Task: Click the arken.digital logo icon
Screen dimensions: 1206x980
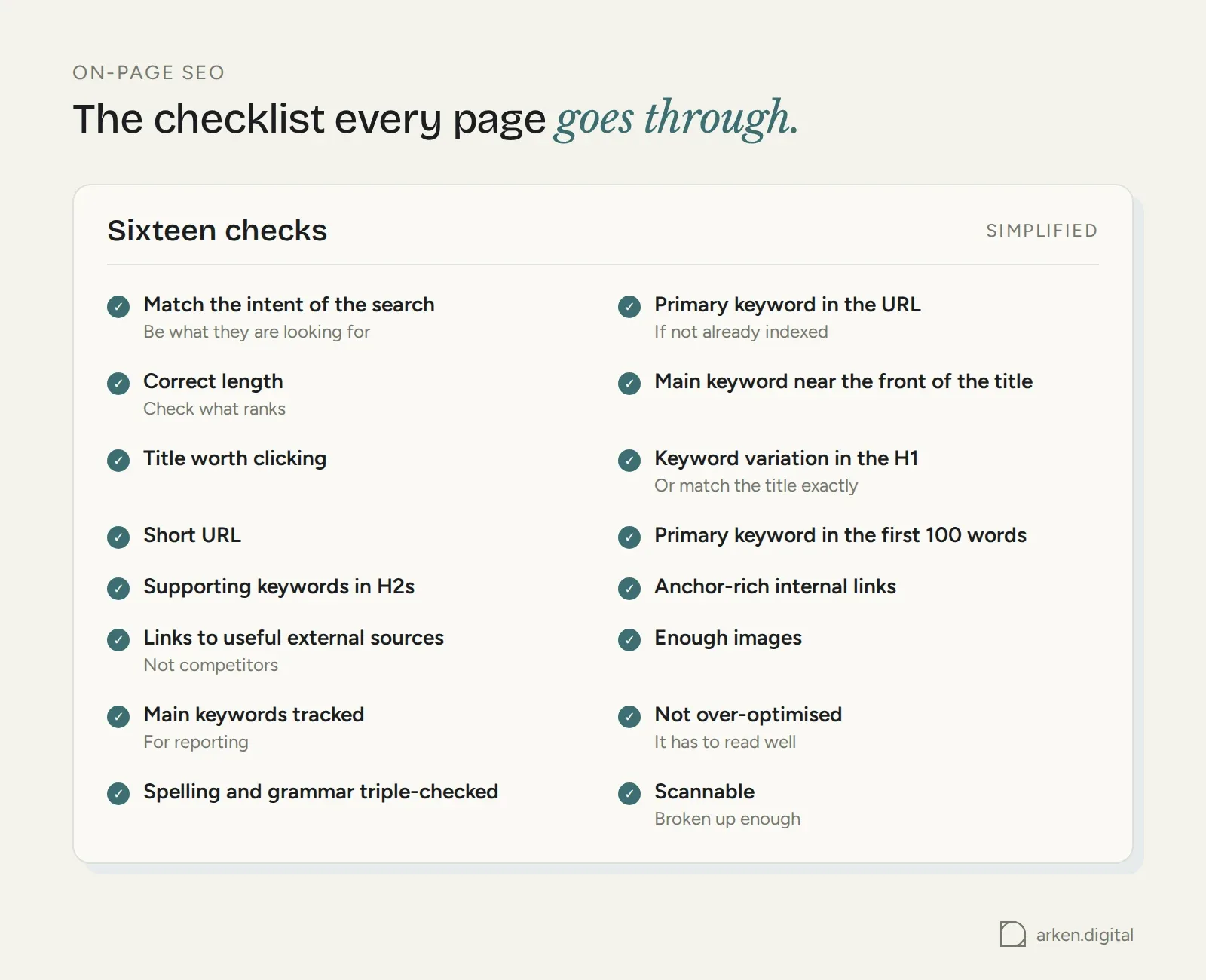Action: tap(1012, 934)
